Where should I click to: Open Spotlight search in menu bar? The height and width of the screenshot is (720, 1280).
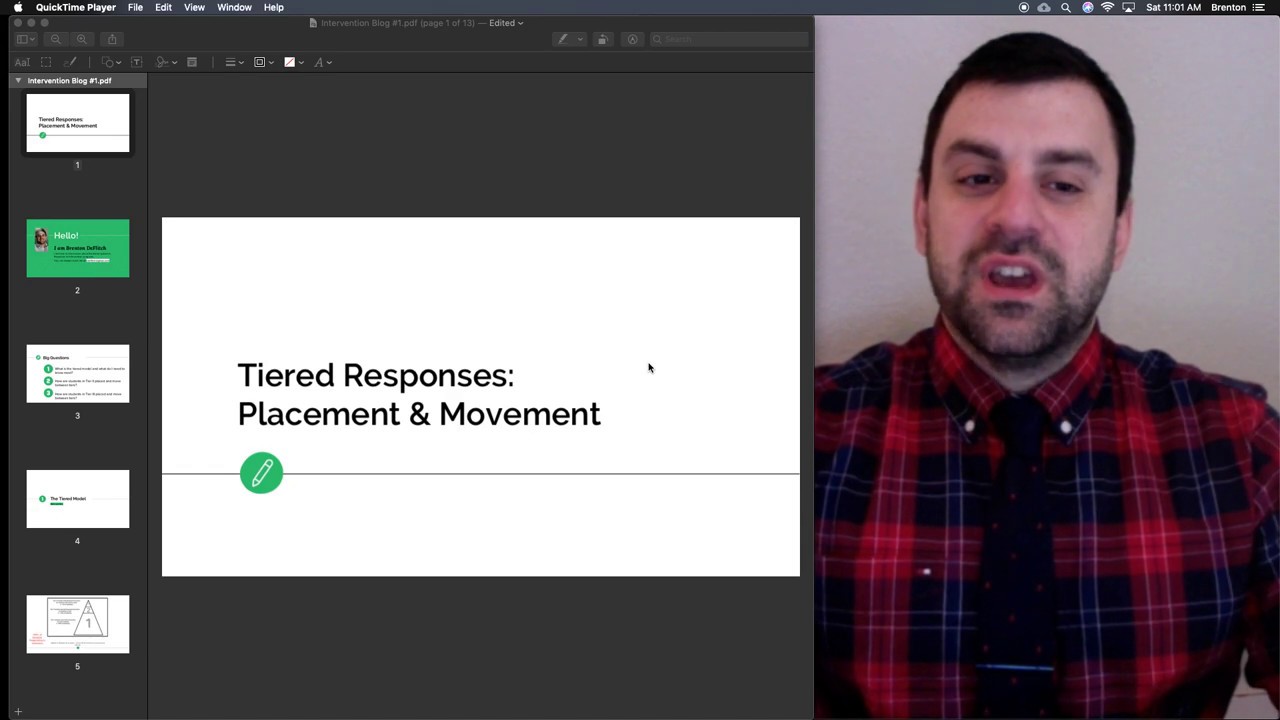(x=1066, y=7)
